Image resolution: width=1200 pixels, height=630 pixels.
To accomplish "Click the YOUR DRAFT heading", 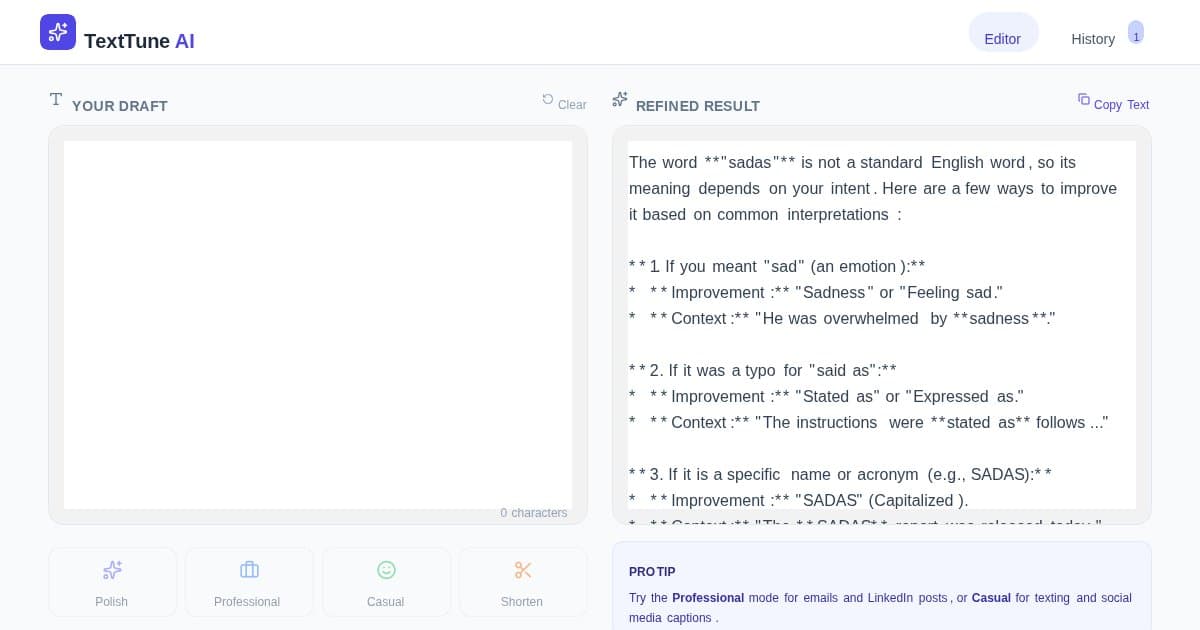I will coord(120,106).
